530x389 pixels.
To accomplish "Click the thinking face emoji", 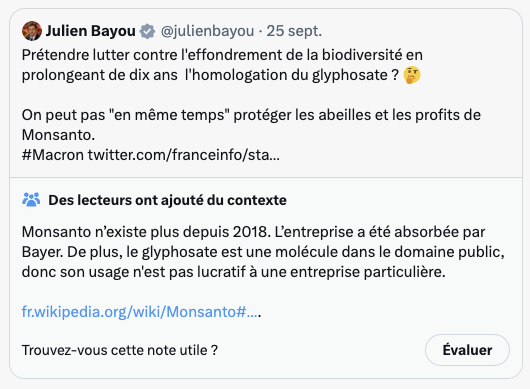I will 412,75.
